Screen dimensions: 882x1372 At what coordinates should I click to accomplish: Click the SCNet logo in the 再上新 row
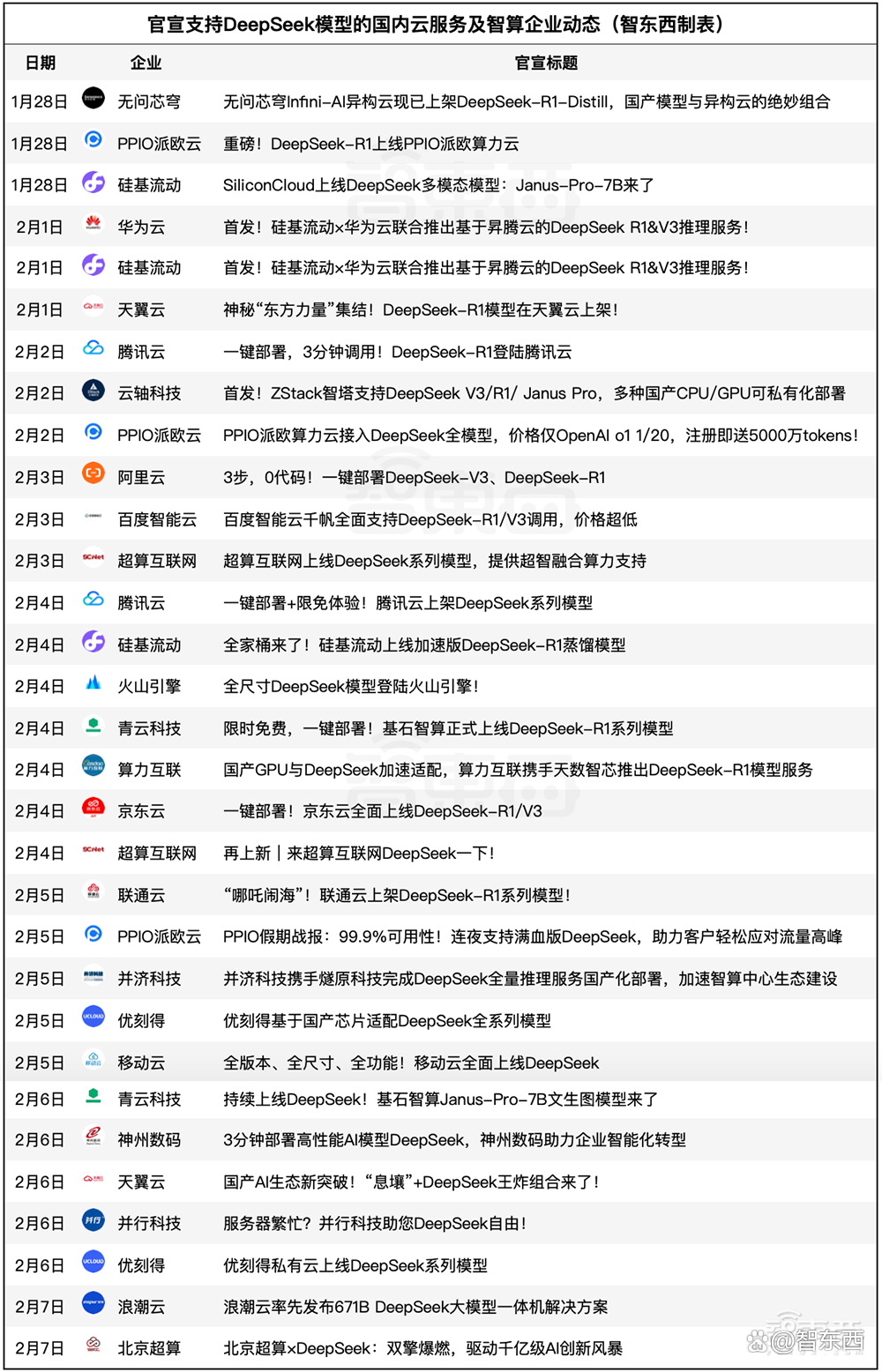coord(93,850)
